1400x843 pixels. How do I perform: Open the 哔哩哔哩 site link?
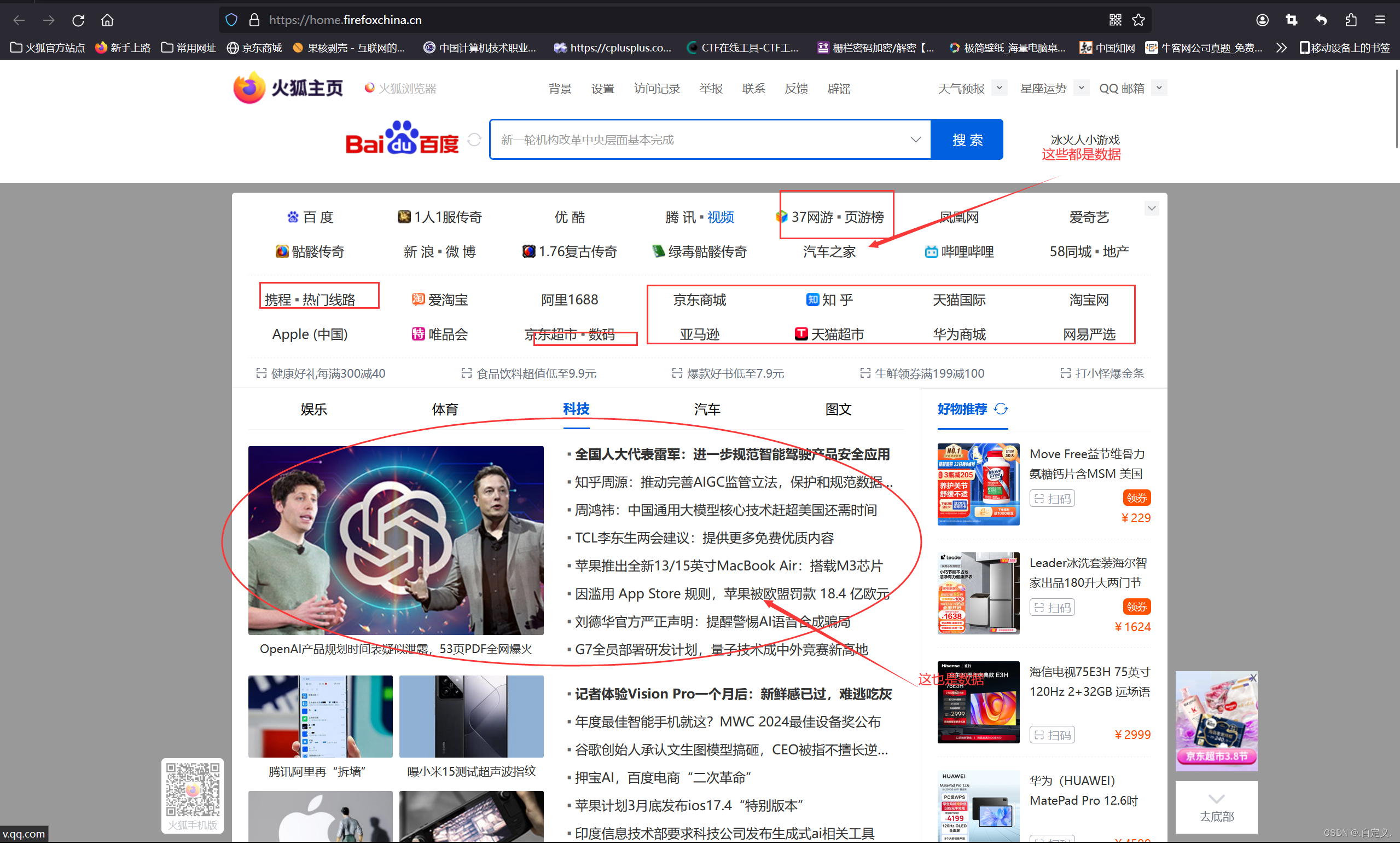click(960, 252)
